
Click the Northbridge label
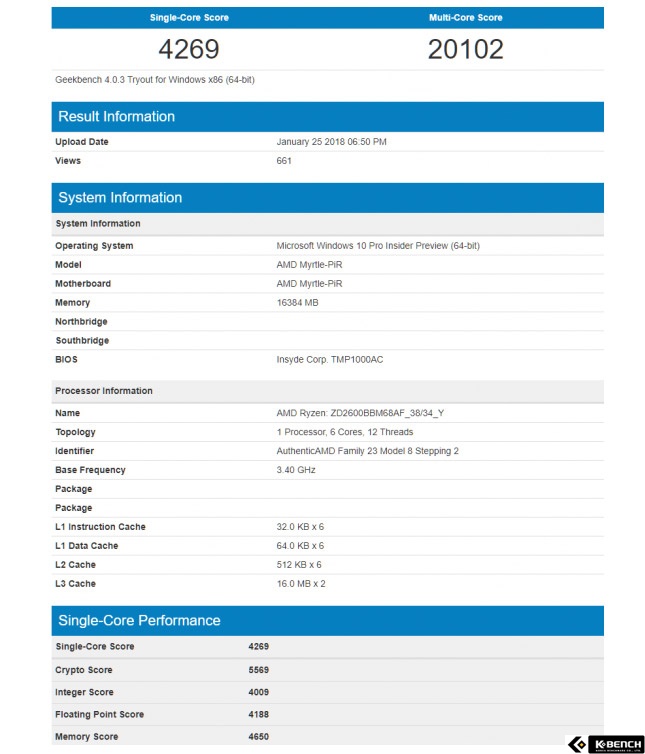81,322
